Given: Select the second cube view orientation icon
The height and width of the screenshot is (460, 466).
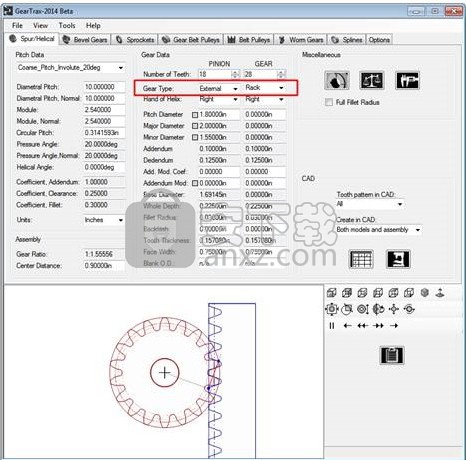Looking at the screenshot, I should tap(347, 293).
